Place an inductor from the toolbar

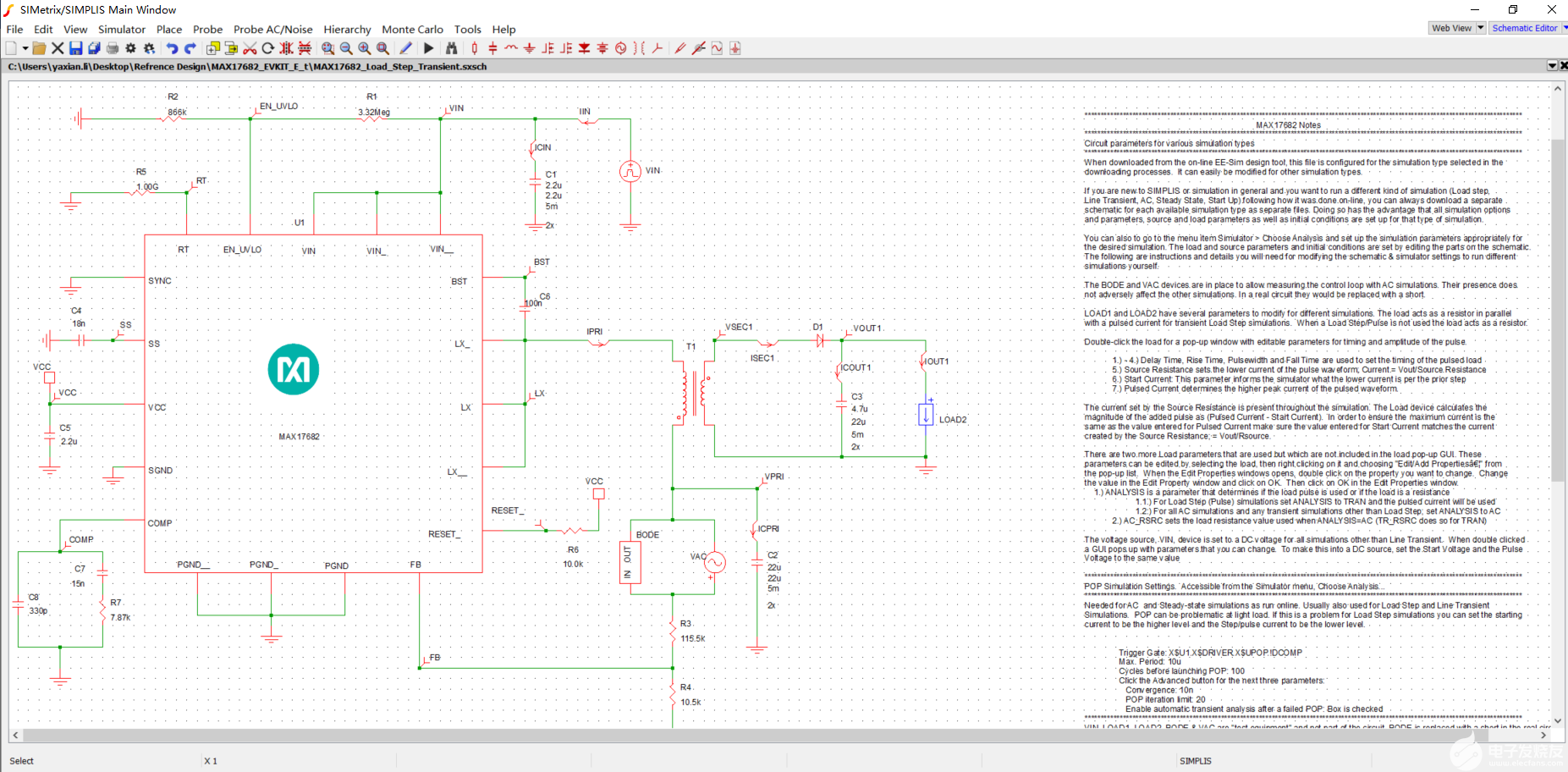coord(511,48)
